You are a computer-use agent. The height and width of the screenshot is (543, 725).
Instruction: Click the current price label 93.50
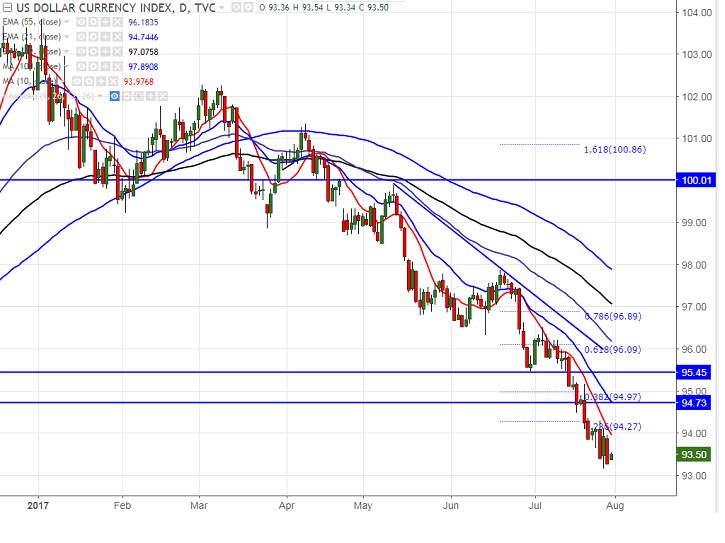tap(693, 455)
